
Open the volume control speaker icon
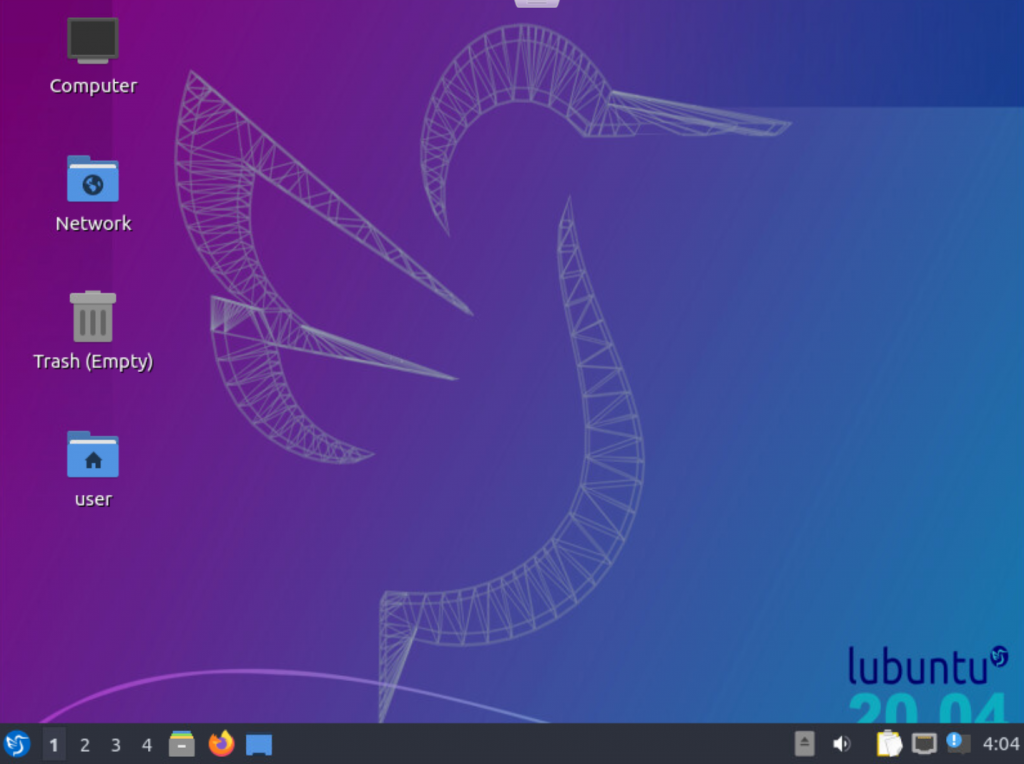click(842, 744)
